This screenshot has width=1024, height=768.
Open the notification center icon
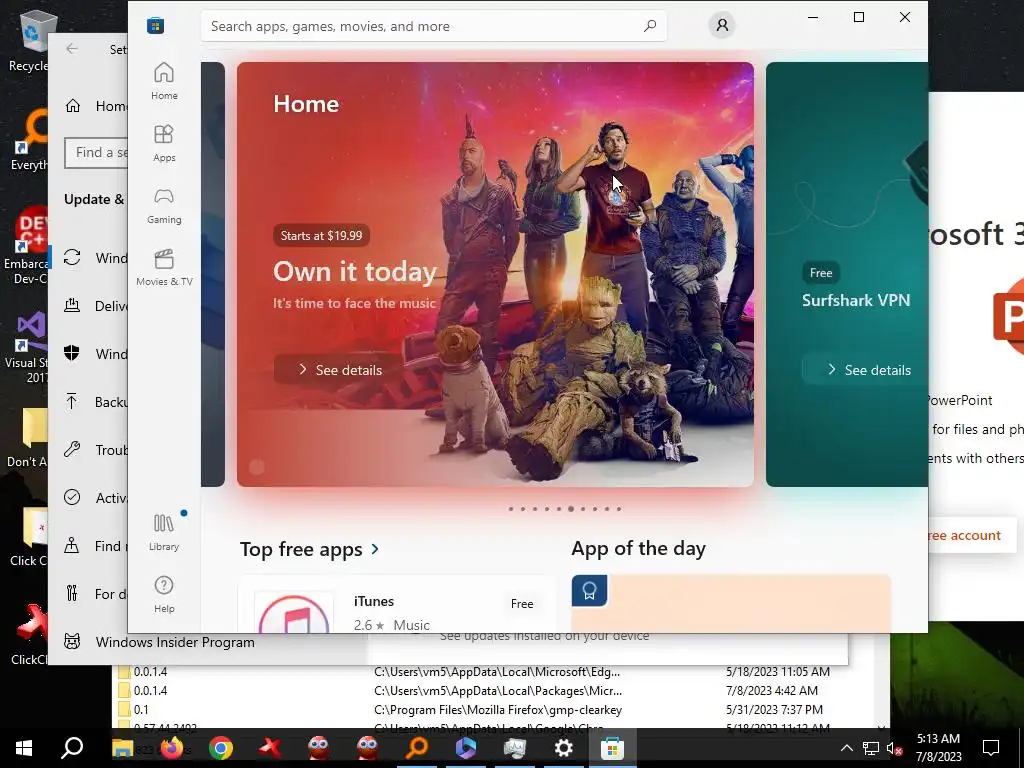pos(991,748)
